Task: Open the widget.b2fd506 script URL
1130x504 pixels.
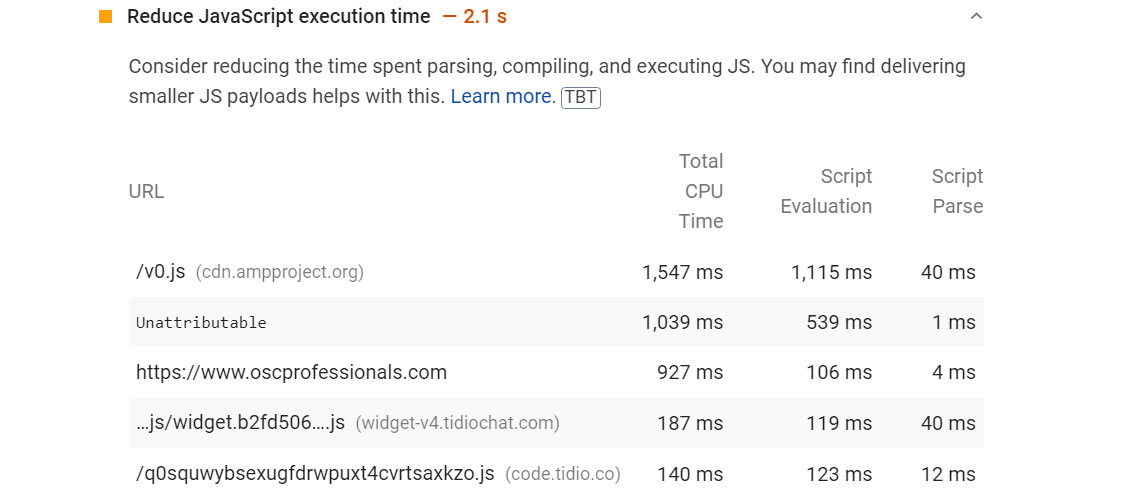Action: click(x=240, y=423)
